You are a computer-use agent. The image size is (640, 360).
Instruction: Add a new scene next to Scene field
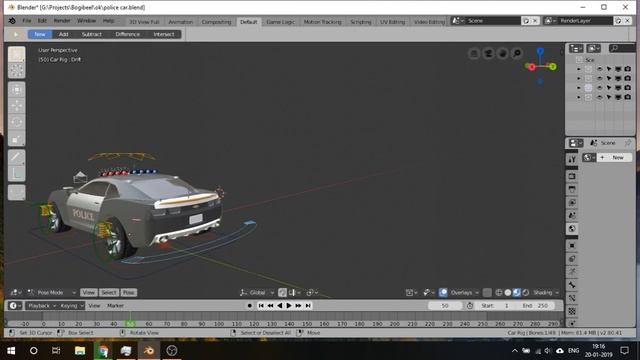pyautogui.click(x=526, y=21)
